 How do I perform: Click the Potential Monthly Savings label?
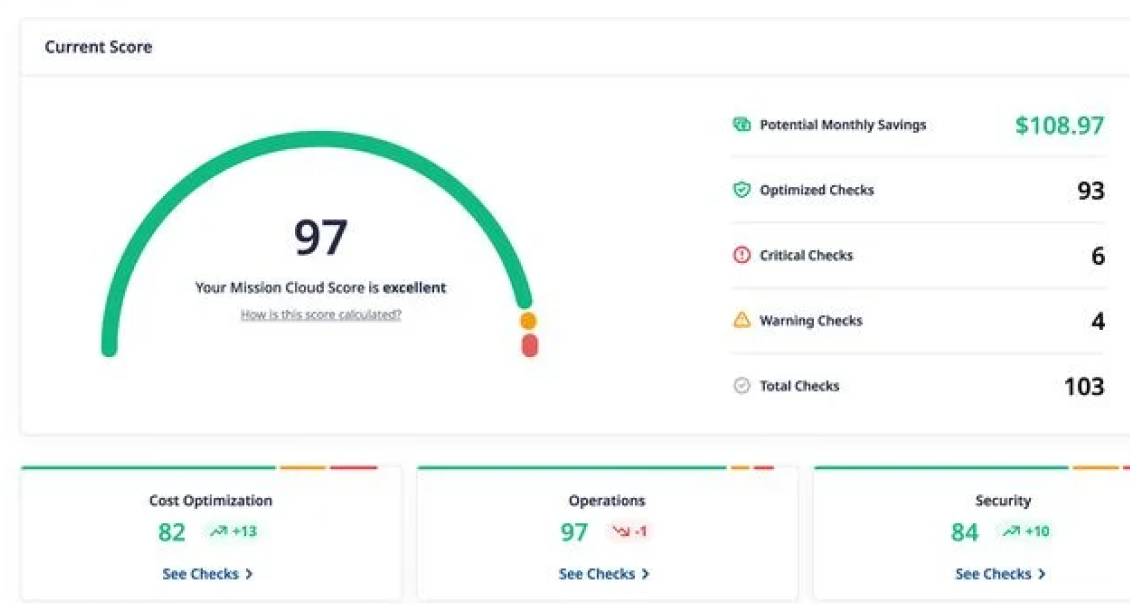point(842,125)
